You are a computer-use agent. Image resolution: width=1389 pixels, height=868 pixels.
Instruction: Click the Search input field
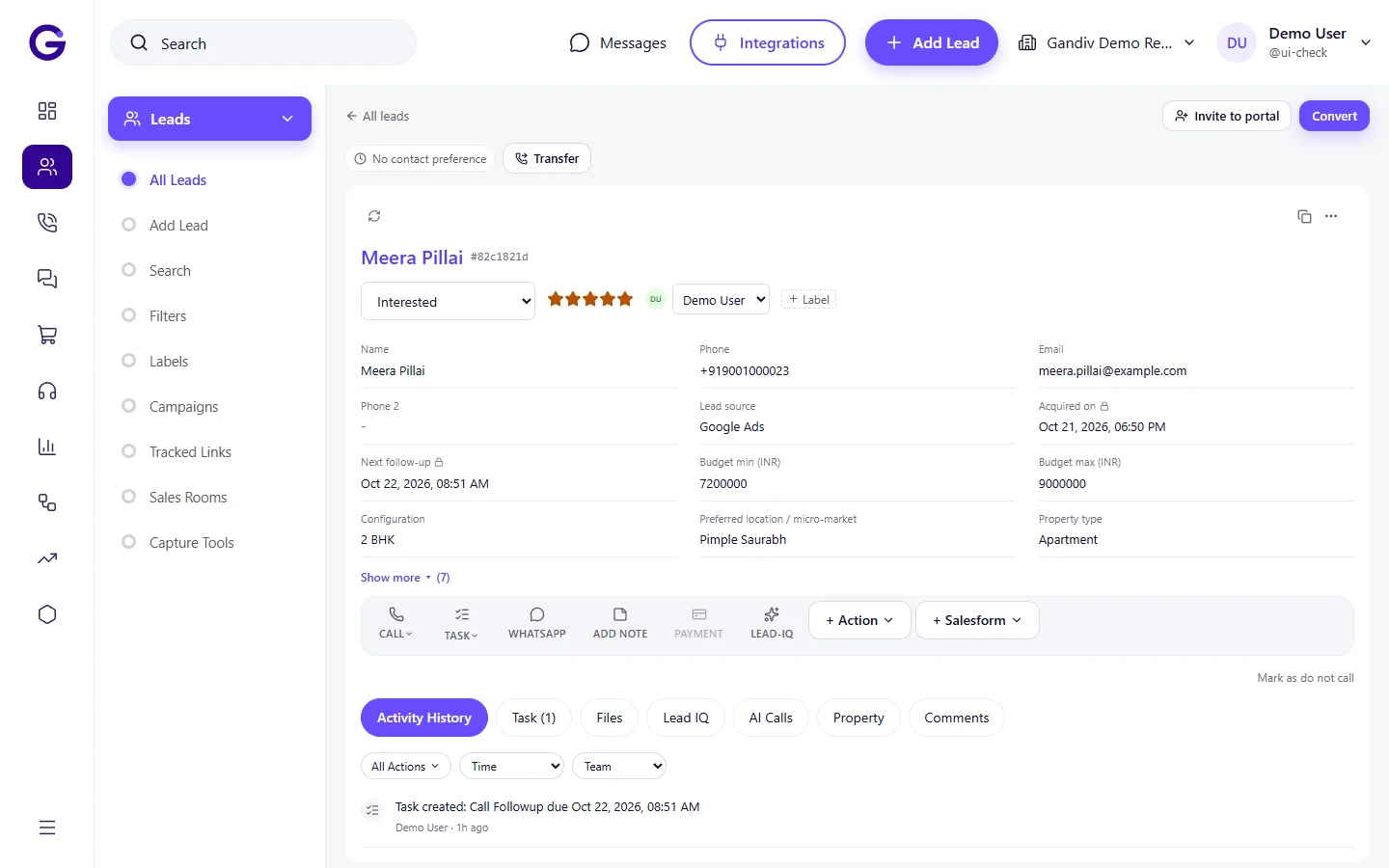(x=263, y=43)
